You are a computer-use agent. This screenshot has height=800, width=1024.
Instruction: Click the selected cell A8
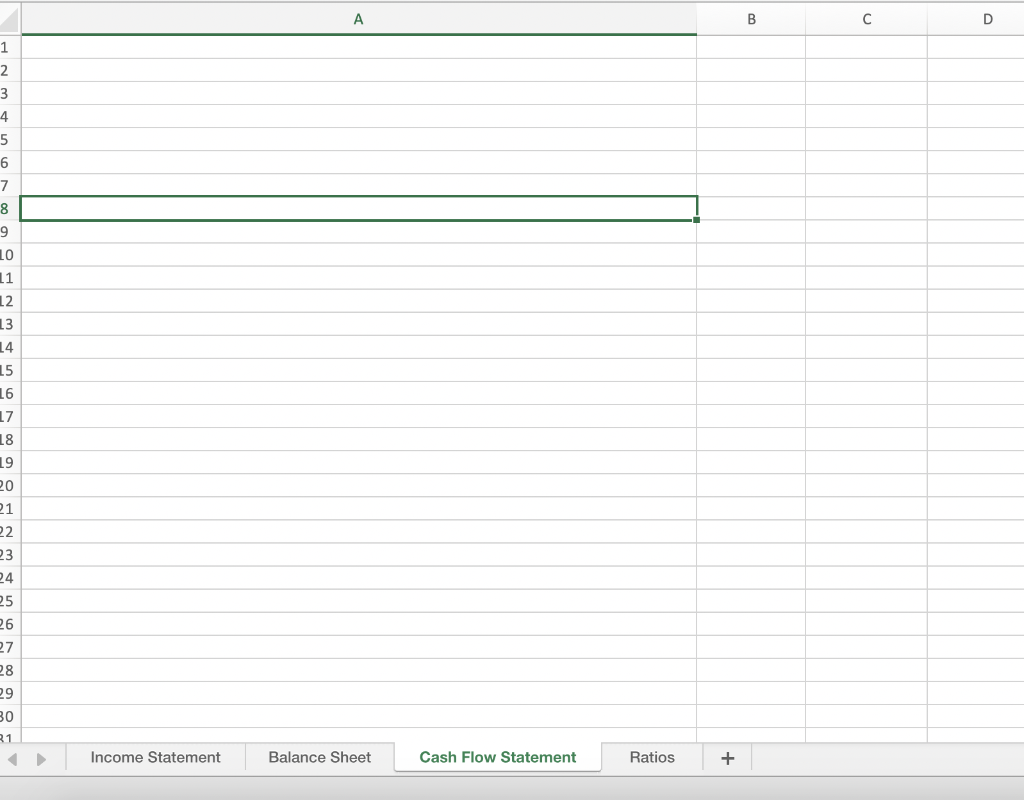359,208
